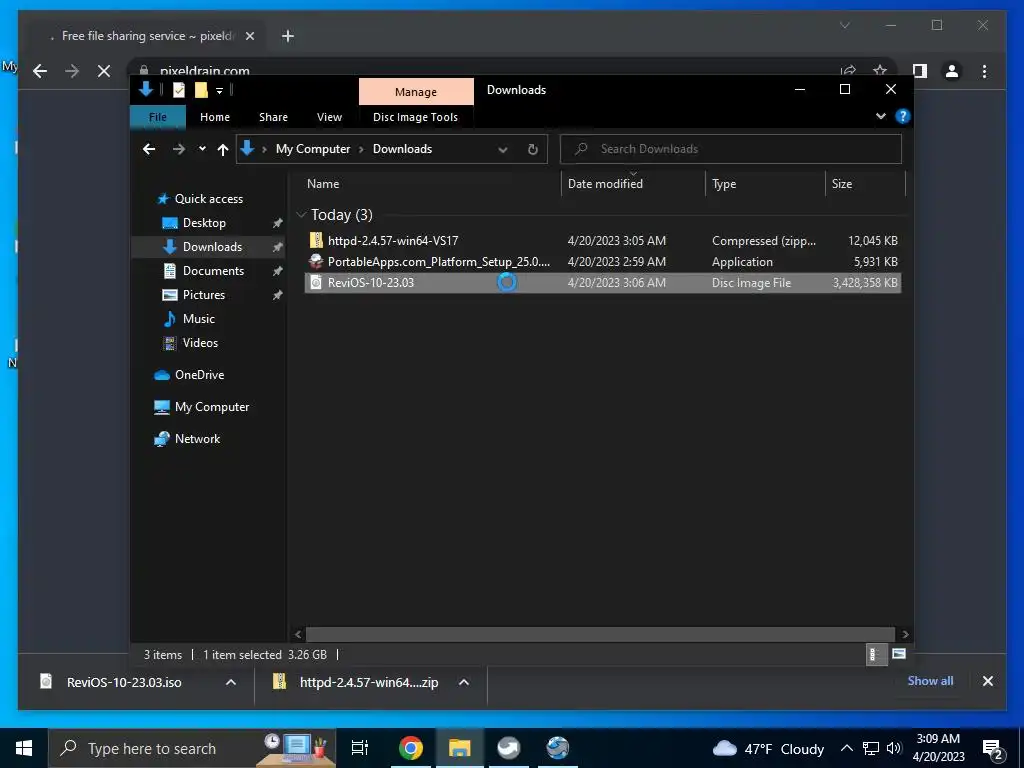Open the Chrome profile icon
The image size is (1024, 768).
952,71
